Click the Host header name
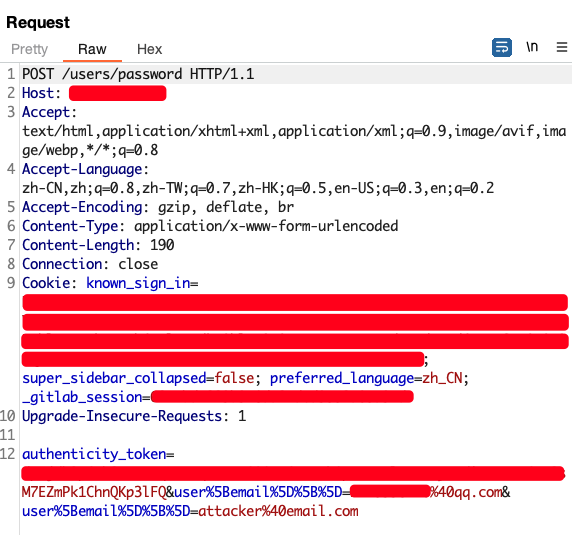 [37, 93]
